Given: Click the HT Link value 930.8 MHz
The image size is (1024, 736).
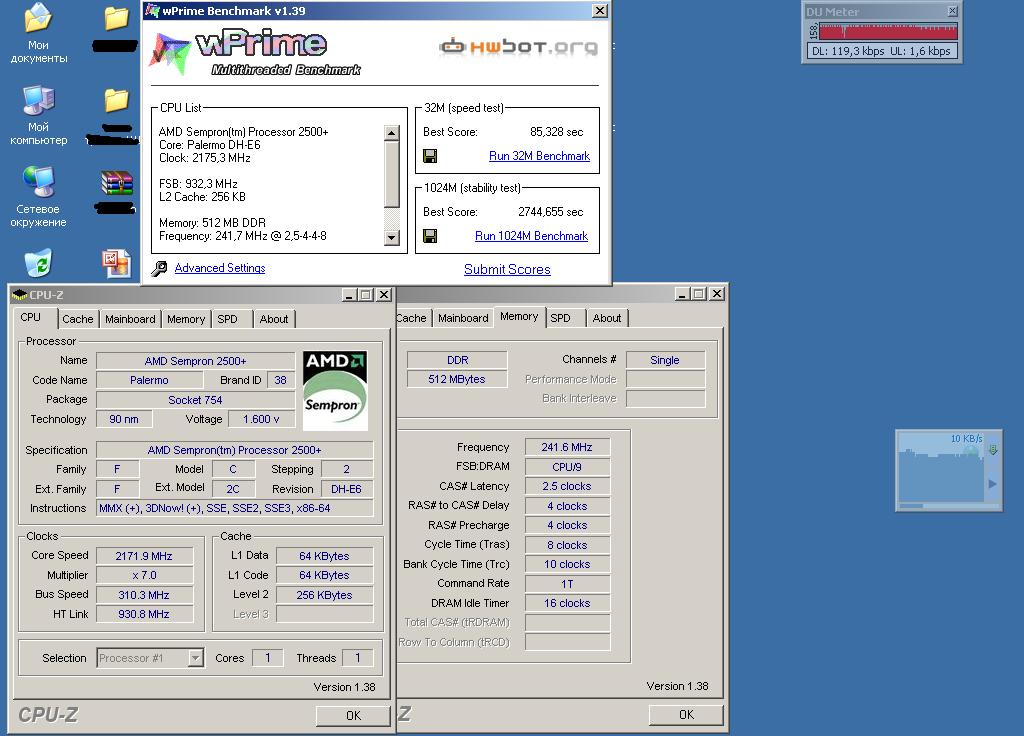Looking at the screenshot, I should coord(144,614).
